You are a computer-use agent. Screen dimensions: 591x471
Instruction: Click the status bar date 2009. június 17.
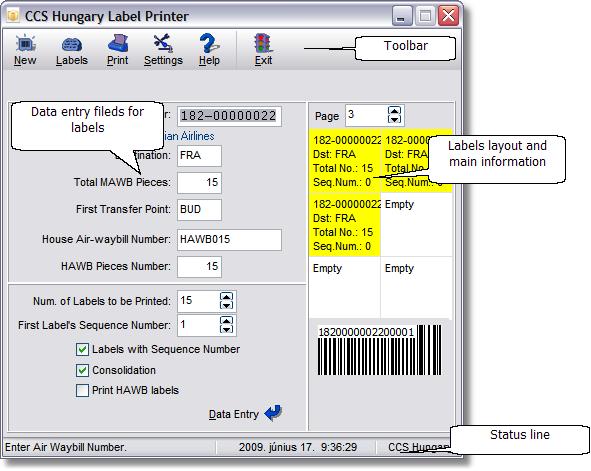point(277,447)
